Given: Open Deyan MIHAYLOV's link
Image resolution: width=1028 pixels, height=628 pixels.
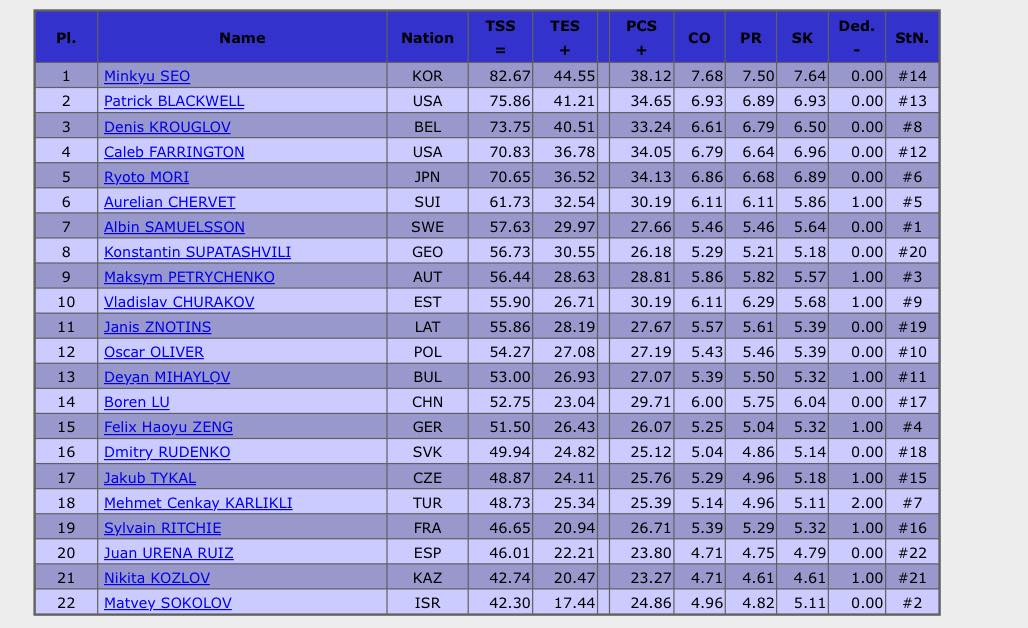Looking at the screenshot, I should click(167, 377).
